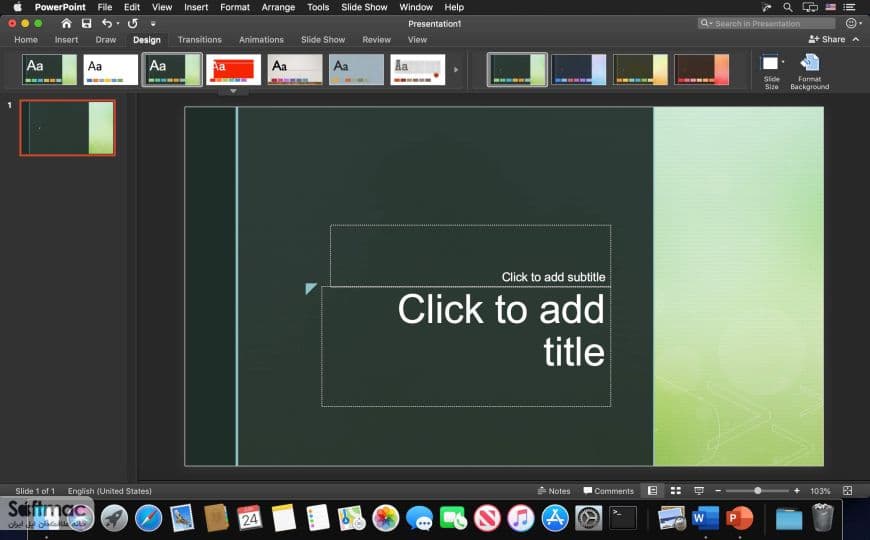Open the feedback smiley menu
Viewport: 870px width, 540px height.
click(x=853, y=23)
